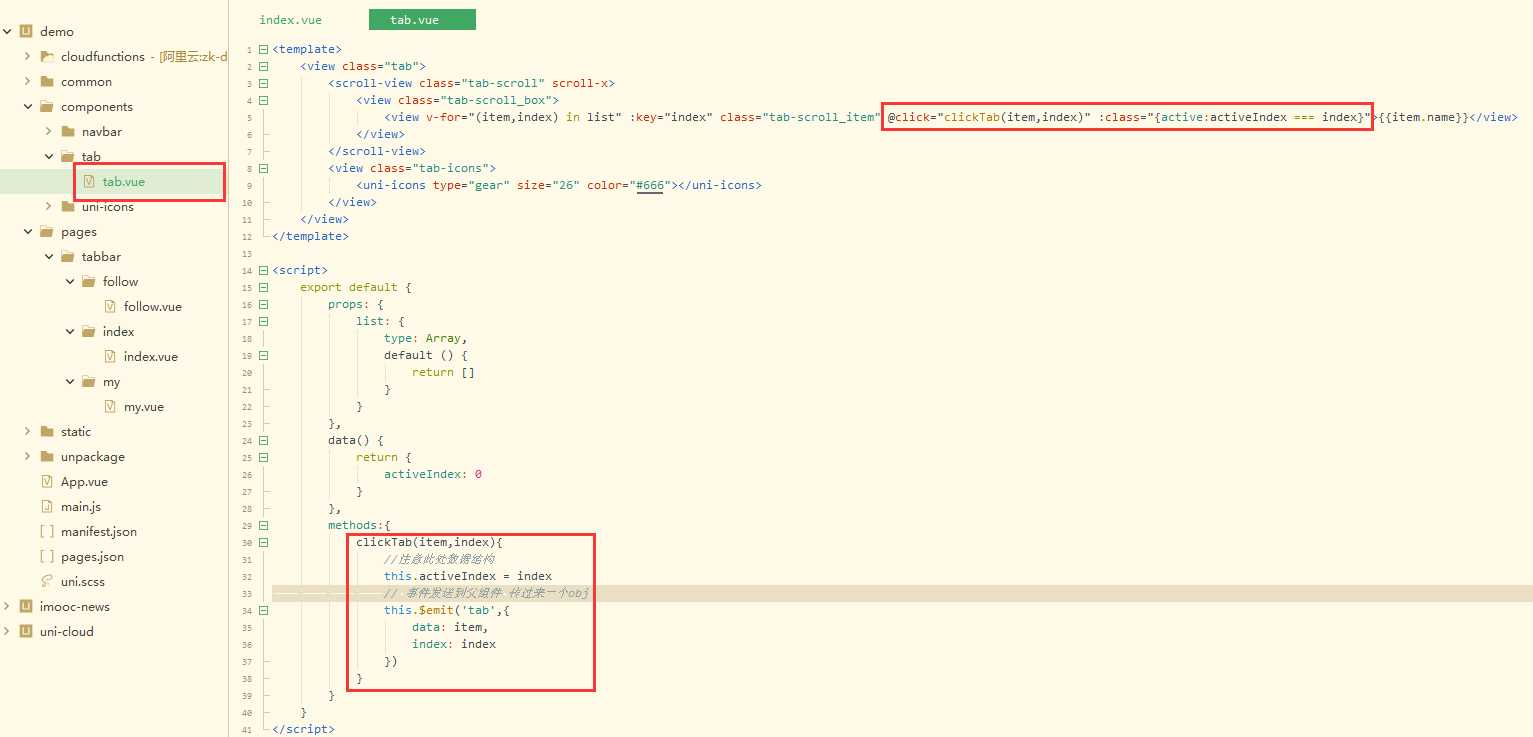Switch to the index.vue editor tab
This screenshot has height=737, width=1533.
[x=290, y=20]
